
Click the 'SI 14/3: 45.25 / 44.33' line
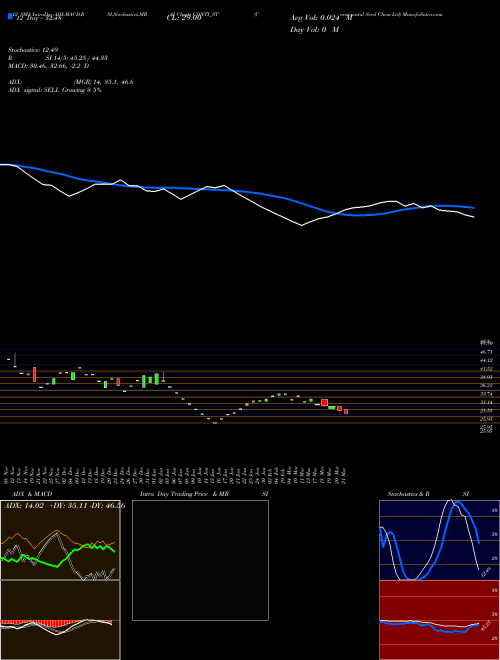[76, 58]
